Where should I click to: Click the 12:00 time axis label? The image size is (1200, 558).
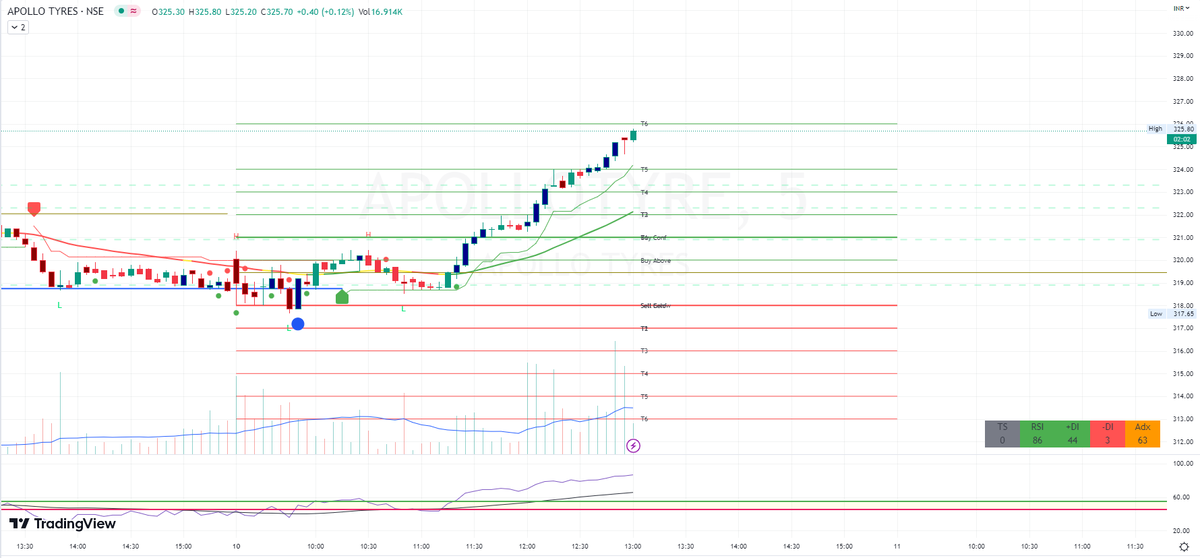(x=527, y=546)
